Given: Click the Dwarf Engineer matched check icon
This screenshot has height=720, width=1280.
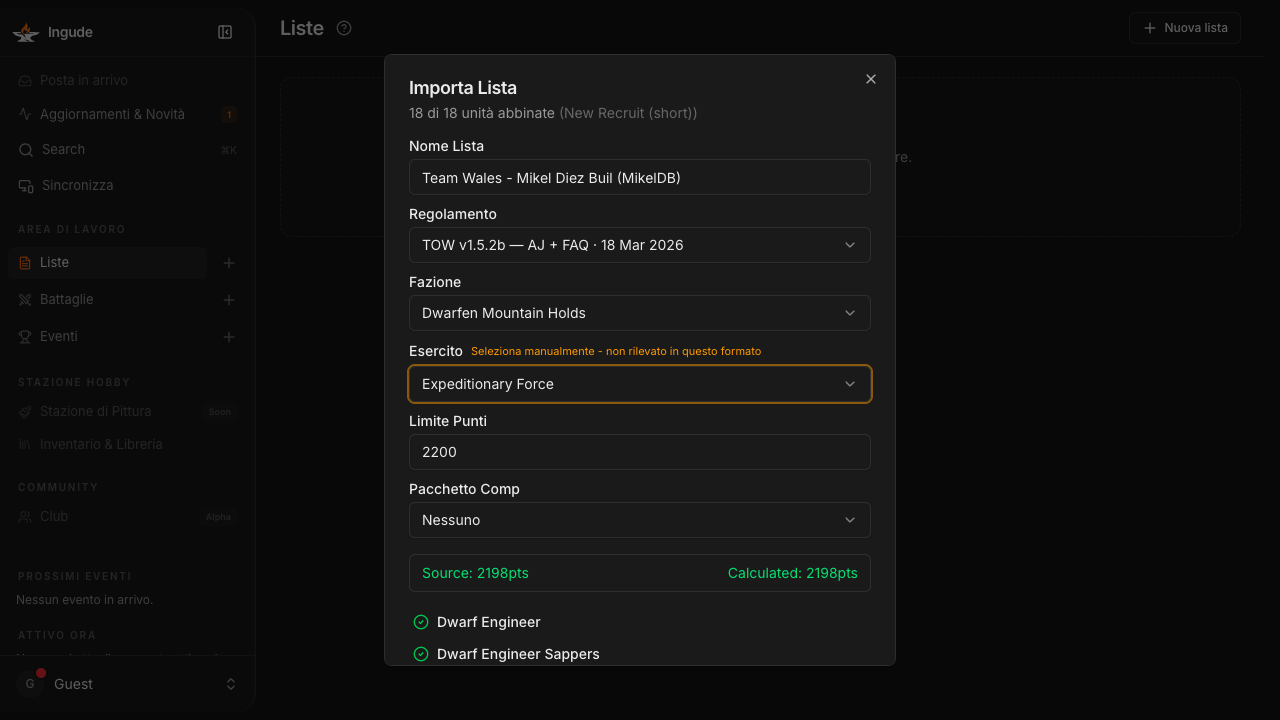Looking at the screenshot, I should 421,622.
